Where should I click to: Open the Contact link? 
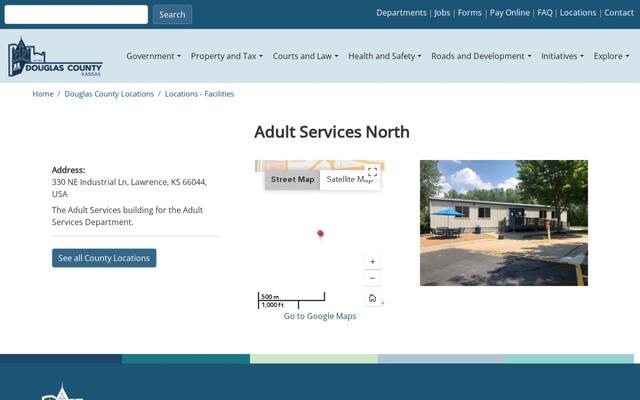(619, 13)
